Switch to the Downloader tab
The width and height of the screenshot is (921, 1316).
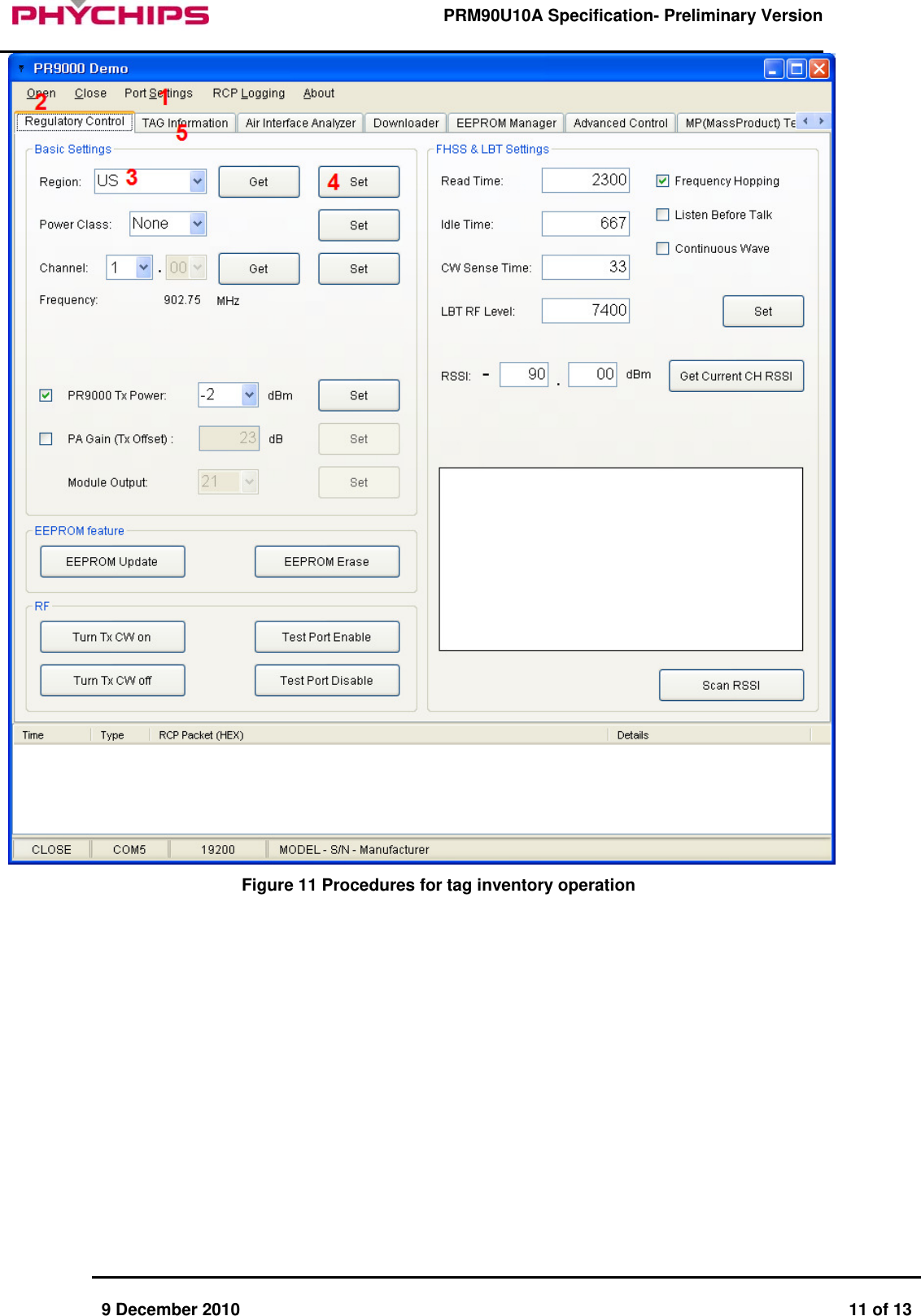(x=406, y=123)
